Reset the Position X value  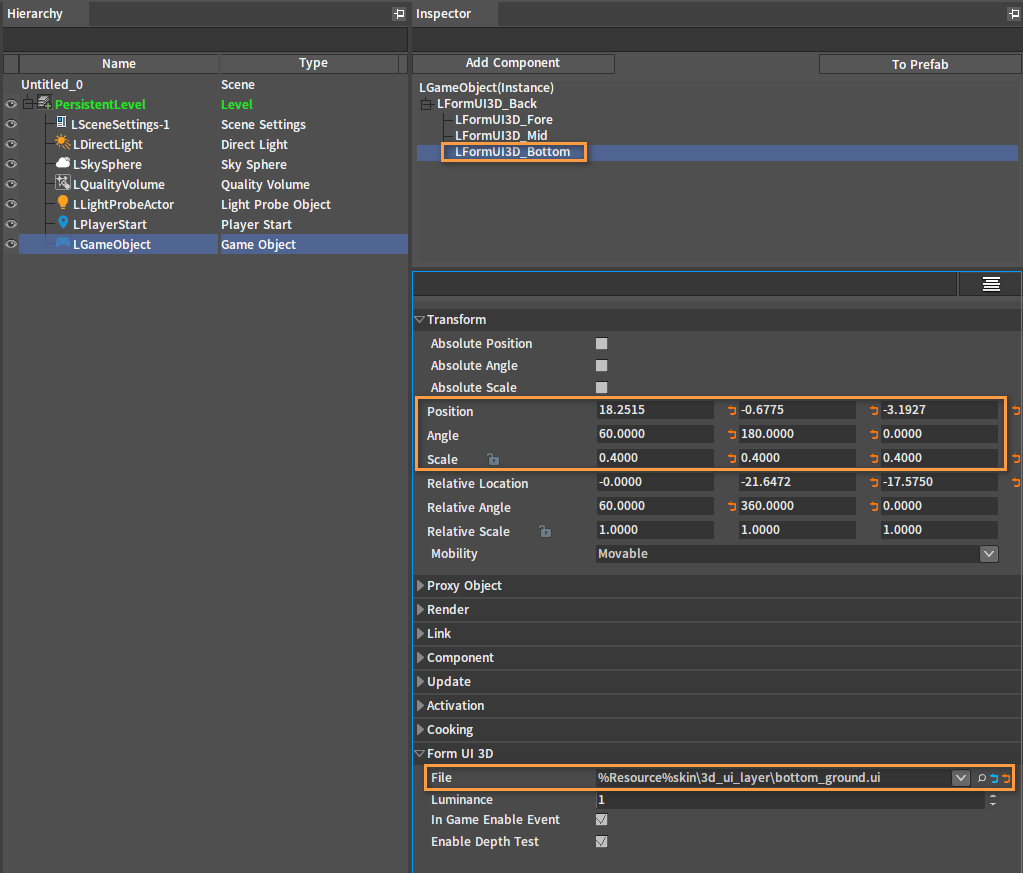click(731, 410)
